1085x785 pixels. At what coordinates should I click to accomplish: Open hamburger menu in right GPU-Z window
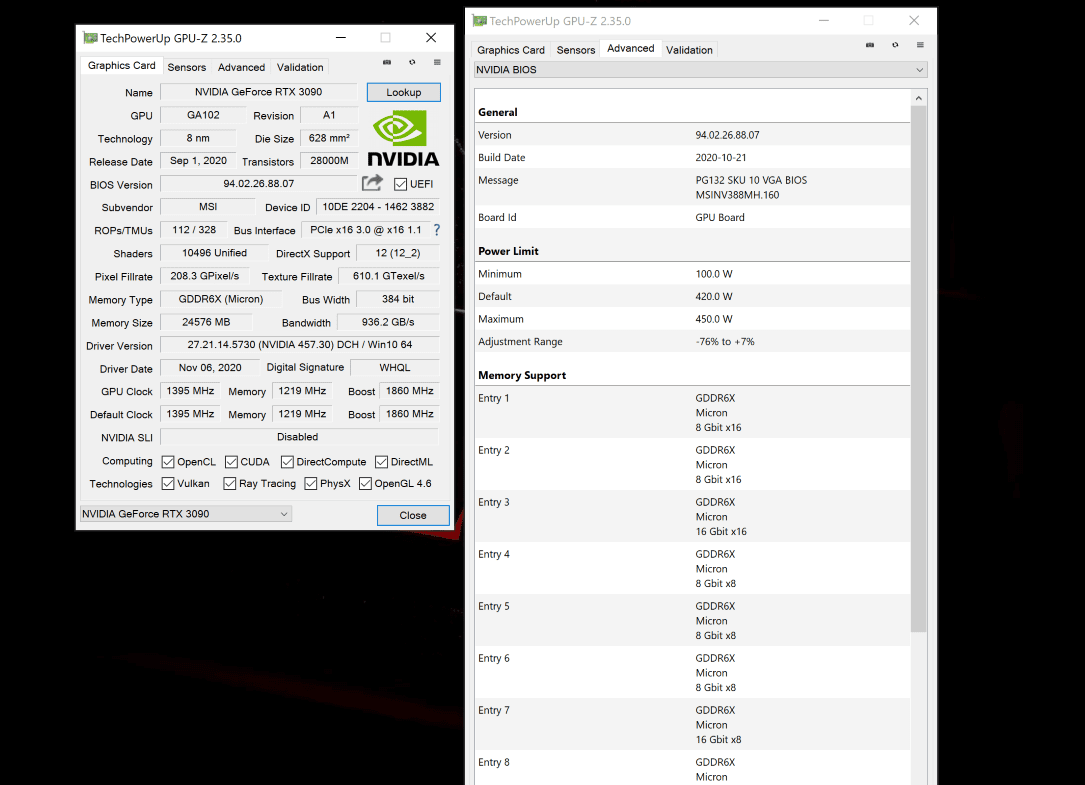[920, 45]
